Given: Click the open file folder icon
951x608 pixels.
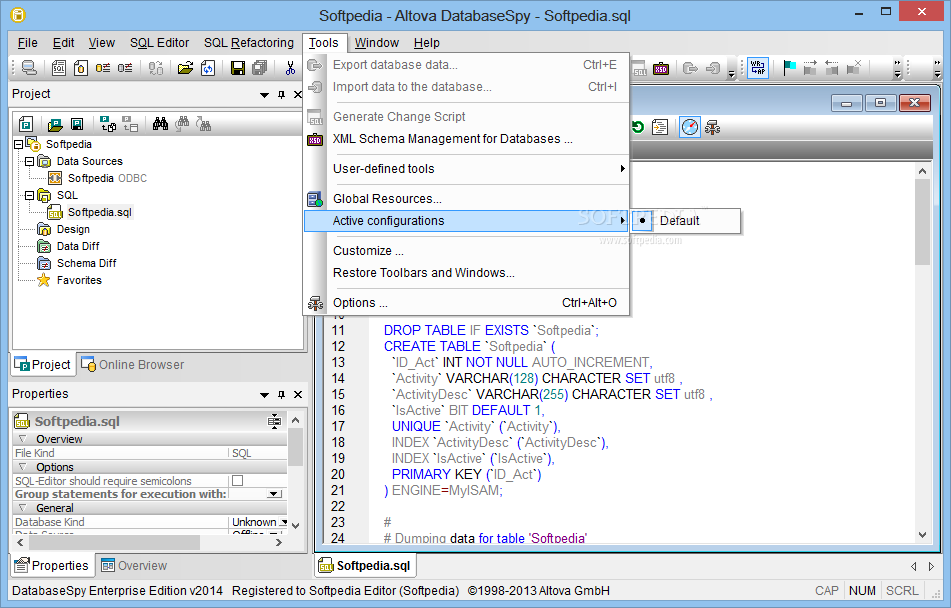Looking at the screenshot, I should 186,67.
